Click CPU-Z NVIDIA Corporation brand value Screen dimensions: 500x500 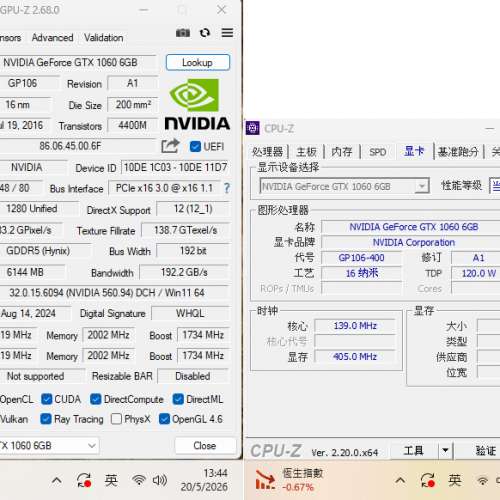click(411, 242)
